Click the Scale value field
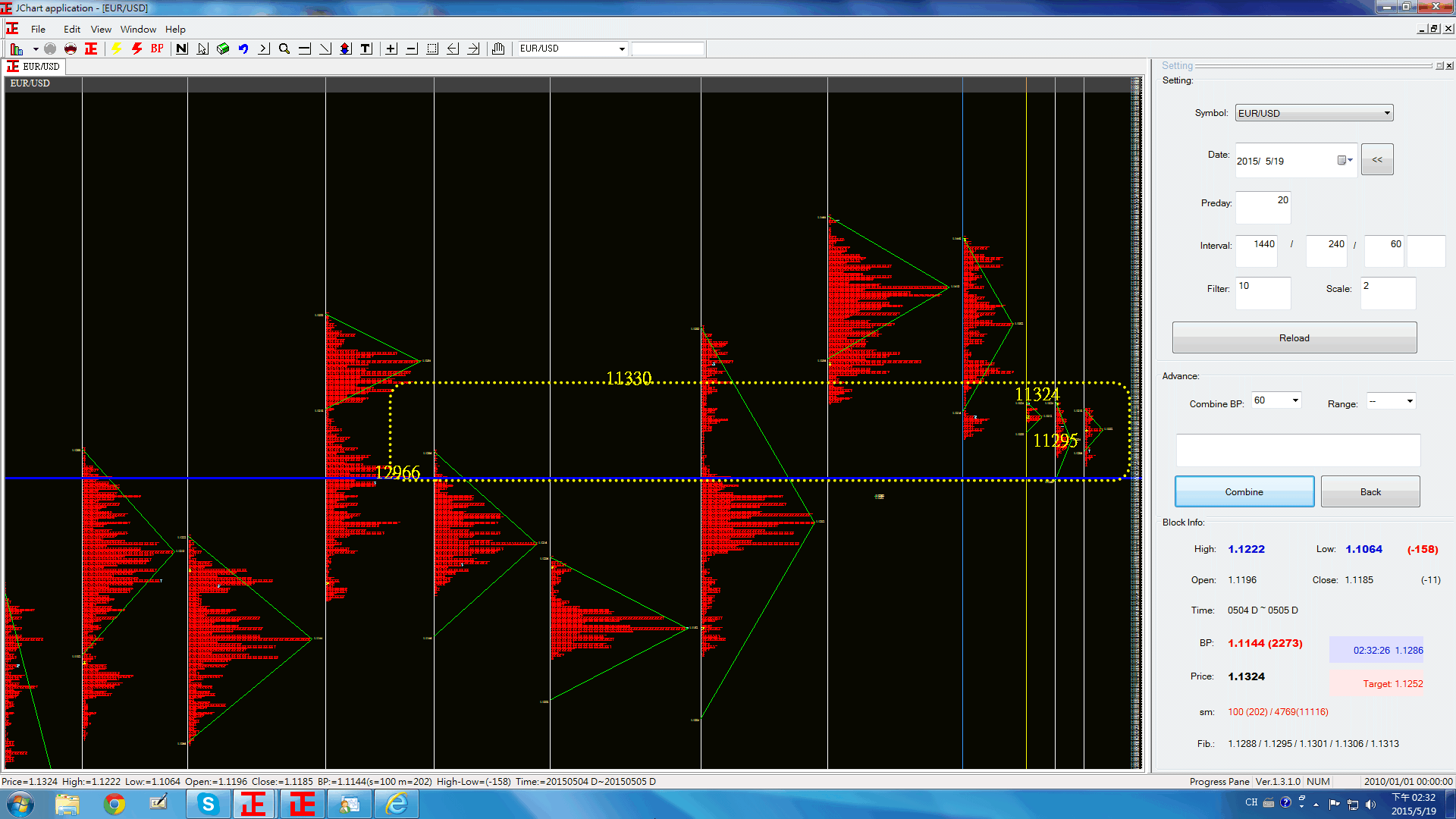Screen dimensions: 1456x819 click(1388, 293)
